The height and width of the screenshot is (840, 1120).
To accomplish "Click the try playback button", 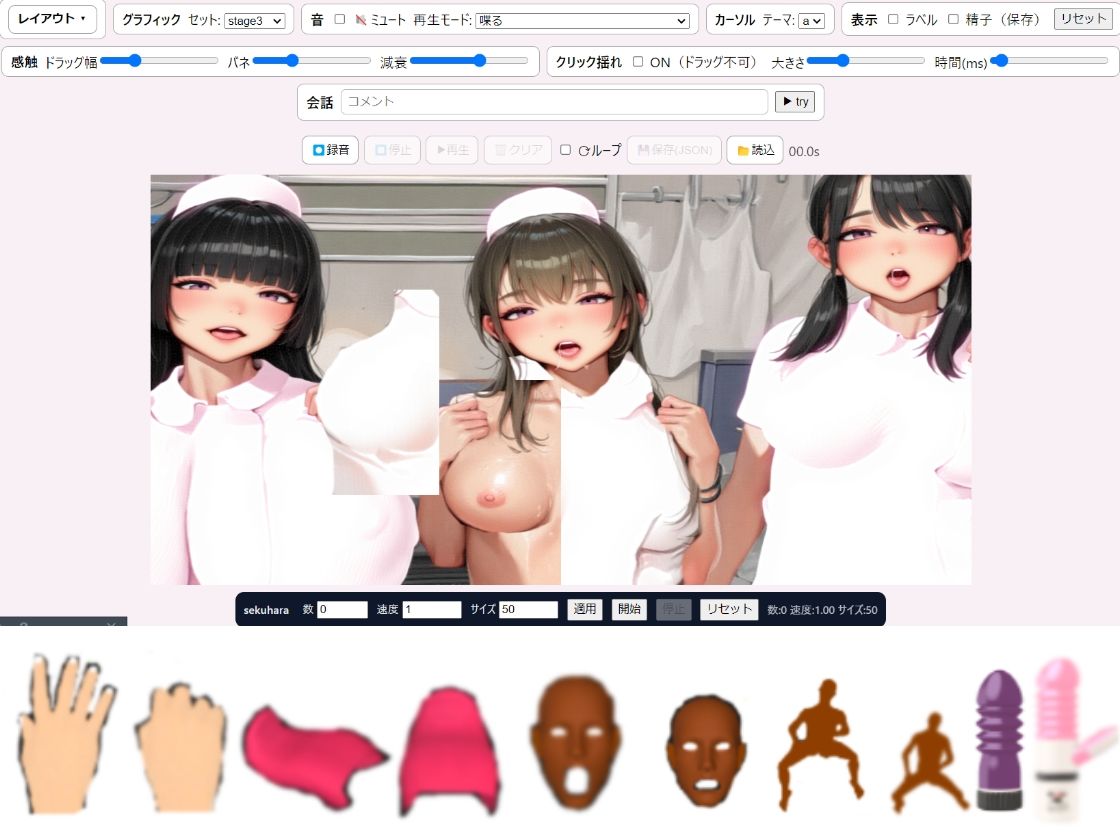I will tap(795, 101).
